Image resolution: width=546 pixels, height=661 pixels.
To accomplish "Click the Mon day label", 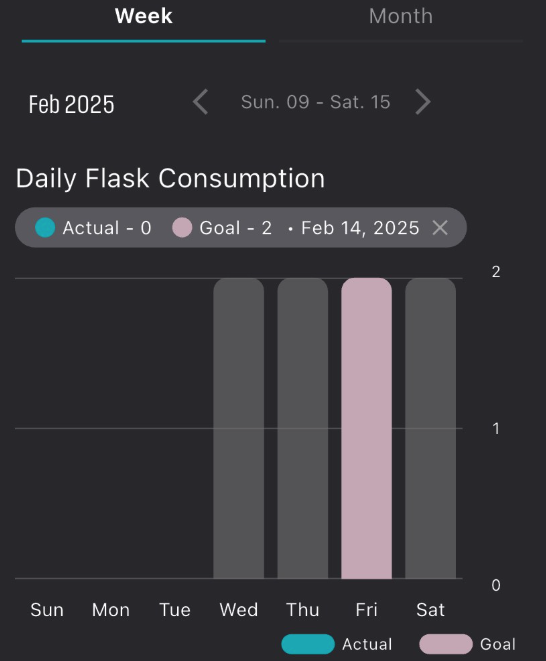I will (111, 610).
